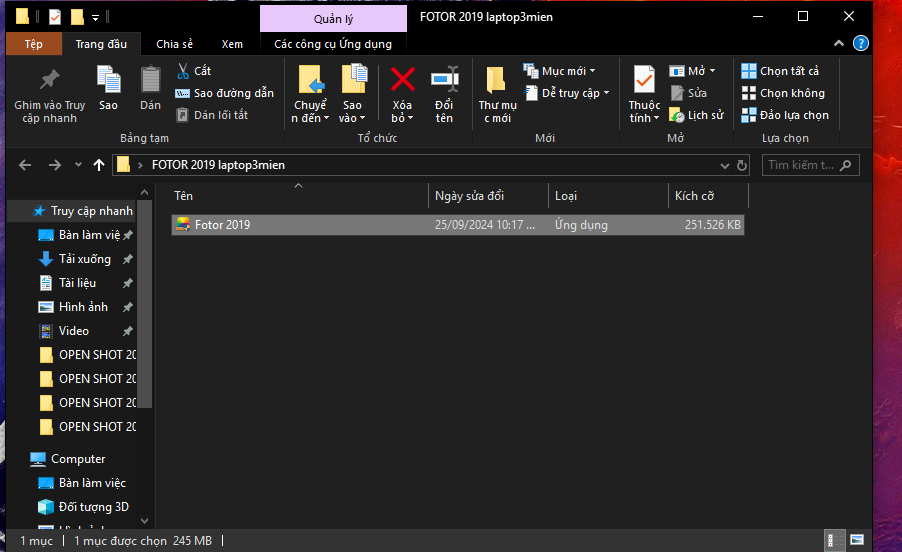Open Bàn làm việc under Computer
The image size is (902, 552).
coord(92,483)
